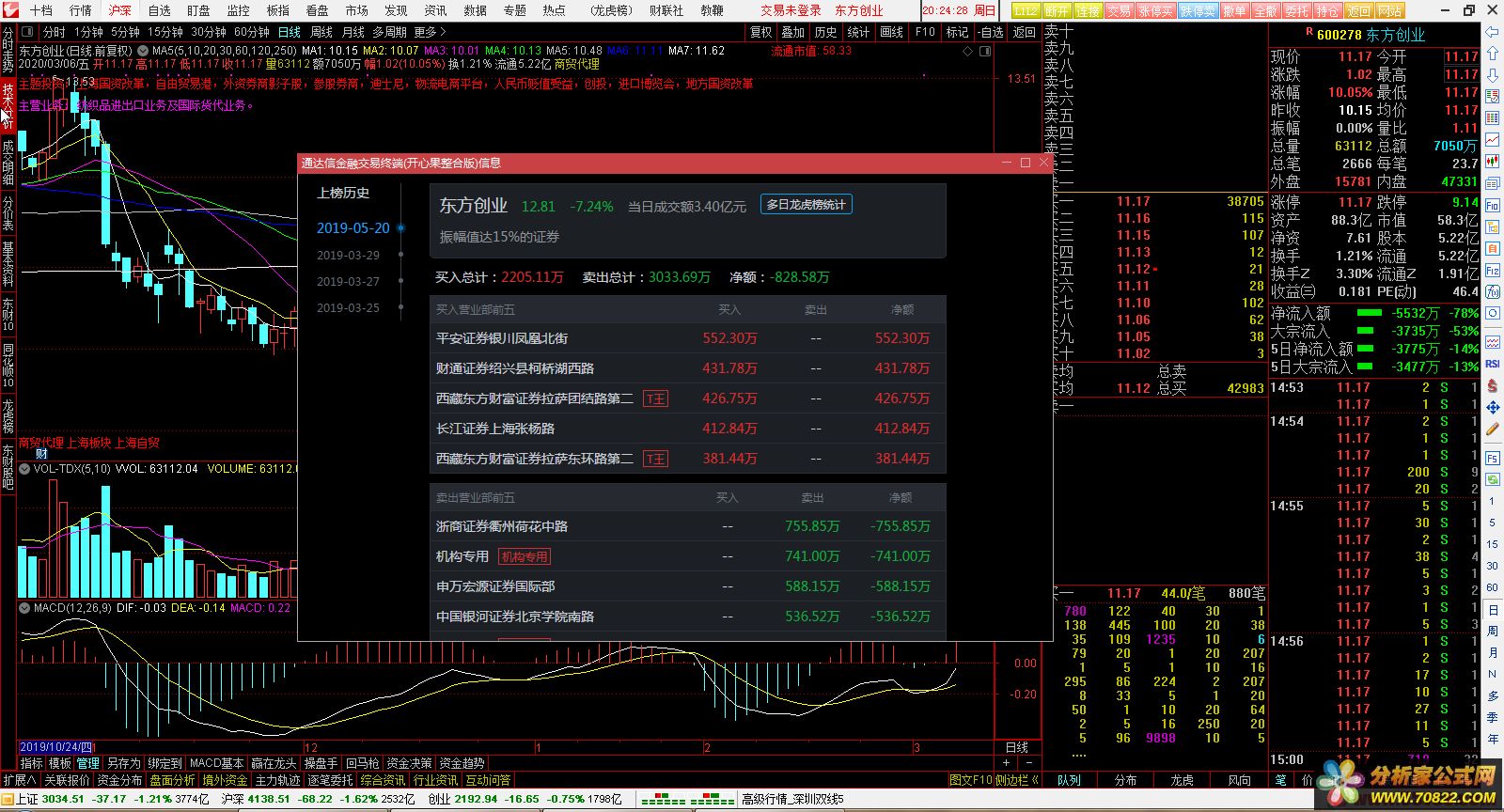Click the blue four-way arrows icon in sidebar
This screenshot has width=1504, height=812.
tap(1493, 407)
